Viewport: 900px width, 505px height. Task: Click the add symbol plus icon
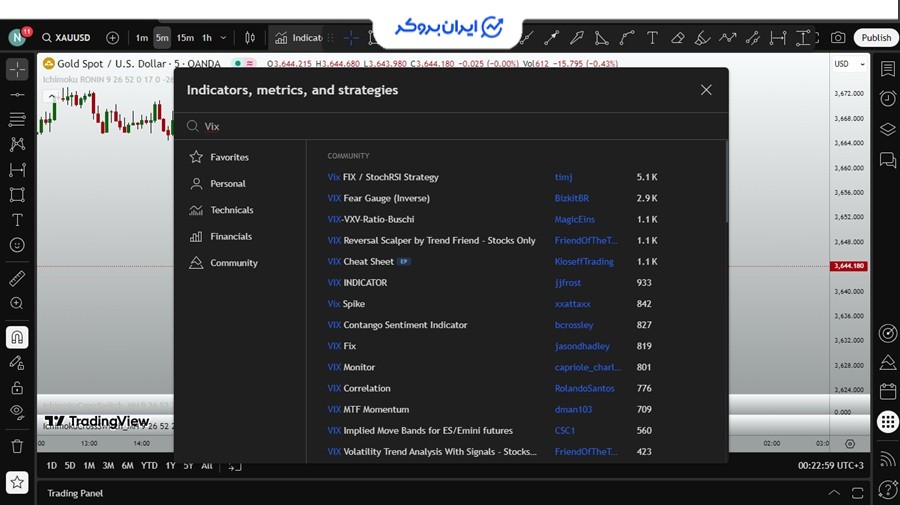(112, 38)
